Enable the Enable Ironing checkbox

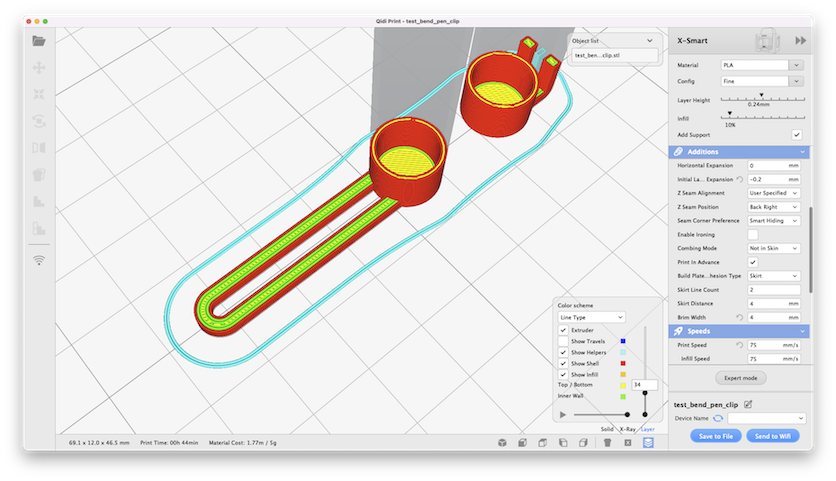pyautogui.click(x=753, y=234)
